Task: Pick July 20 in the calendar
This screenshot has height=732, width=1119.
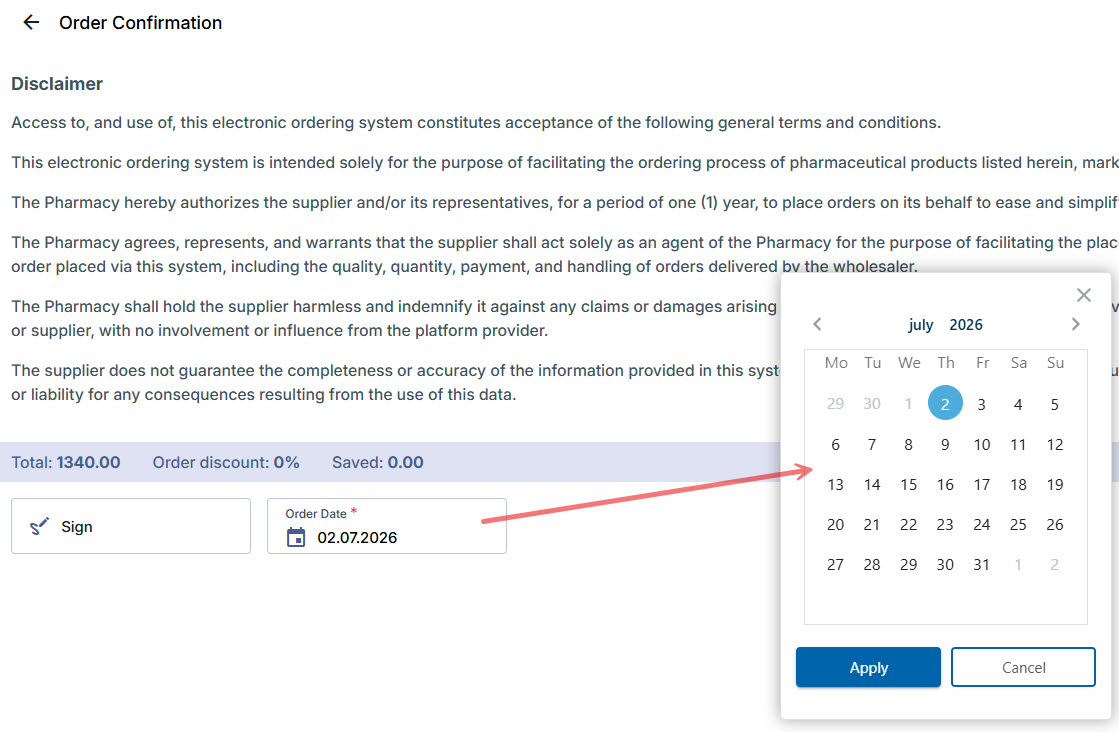Action: [x=835, y=525]
